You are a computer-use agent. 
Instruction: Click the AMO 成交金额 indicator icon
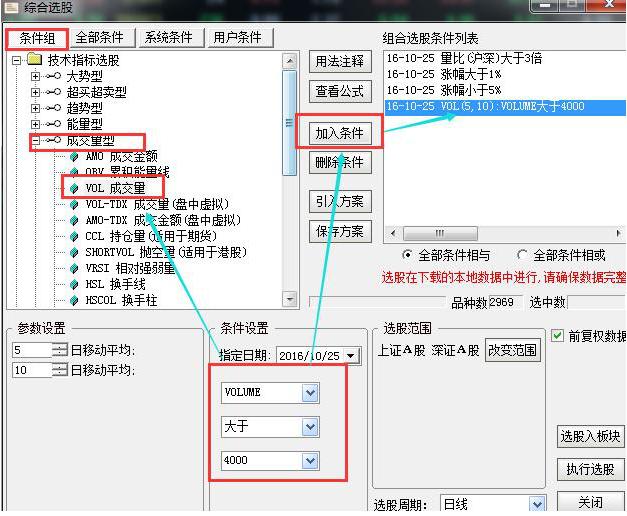[x=74, y=156]
